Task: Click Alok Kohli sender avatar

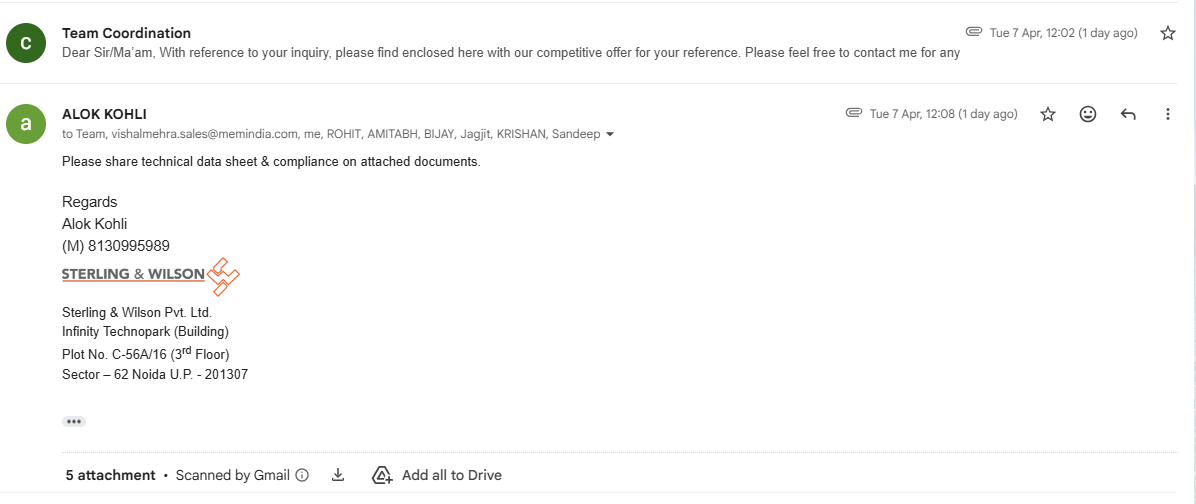Action: click(26, 123)
